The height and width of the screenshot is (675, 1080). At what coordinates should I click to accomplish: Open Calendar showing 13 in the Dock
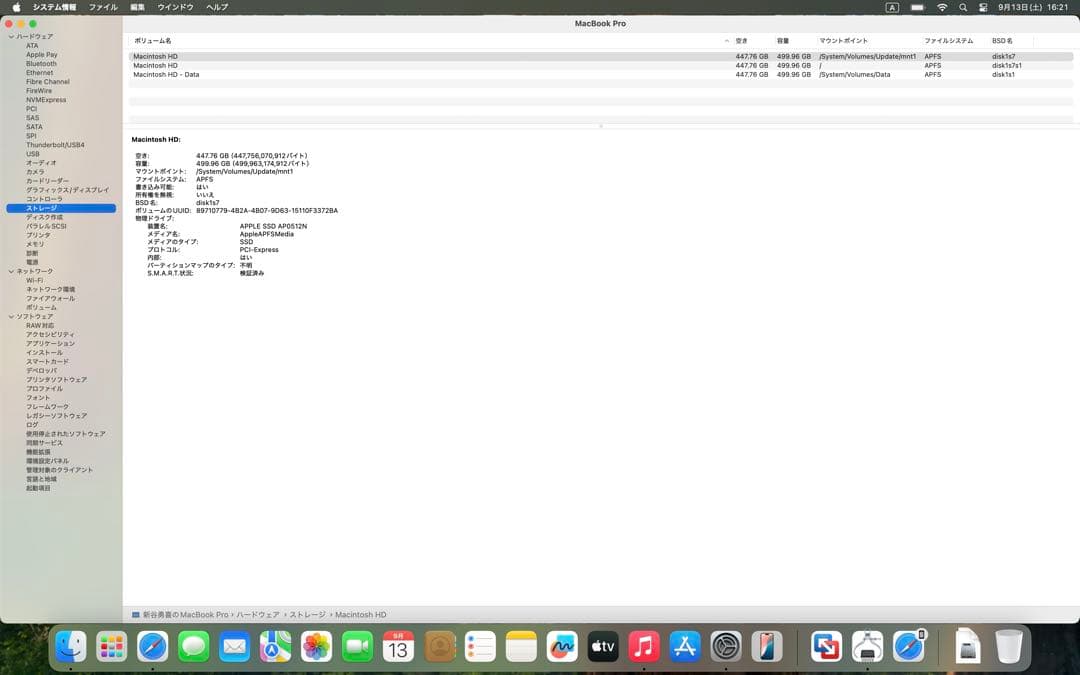pos(397,648)
